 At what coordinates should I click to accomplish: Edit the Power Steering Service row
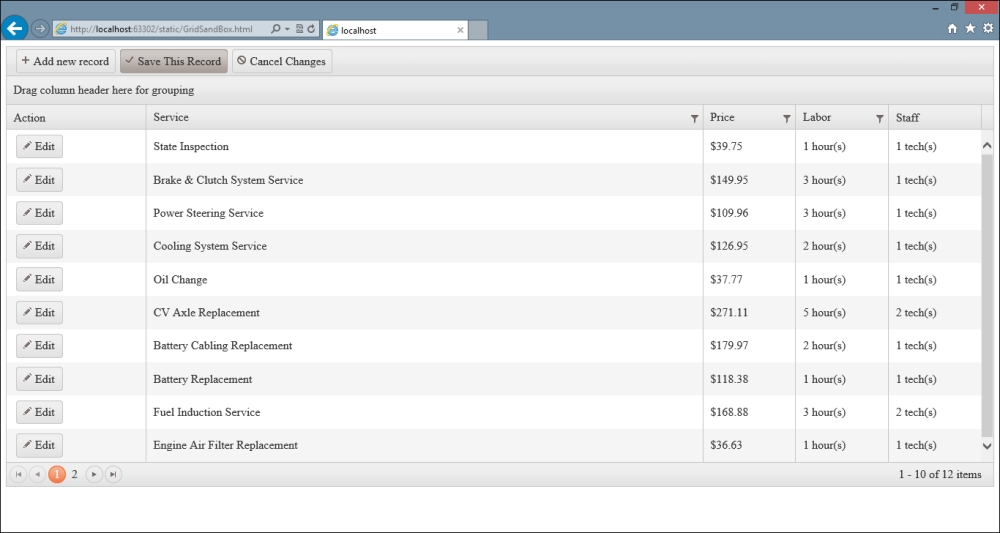click(40, 213)
